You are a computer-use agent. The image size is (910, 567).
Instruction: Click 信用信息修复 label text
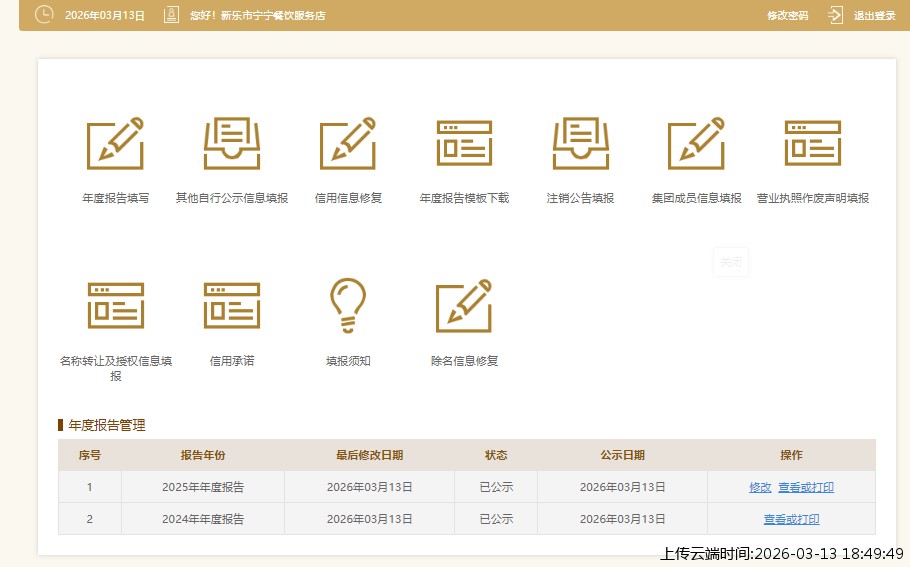(348, 198)
